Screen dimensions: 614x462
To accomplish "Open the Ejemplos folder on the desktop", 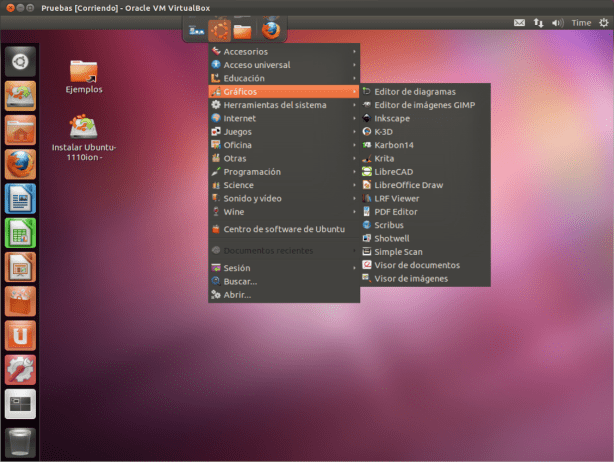I will [84, 72].
